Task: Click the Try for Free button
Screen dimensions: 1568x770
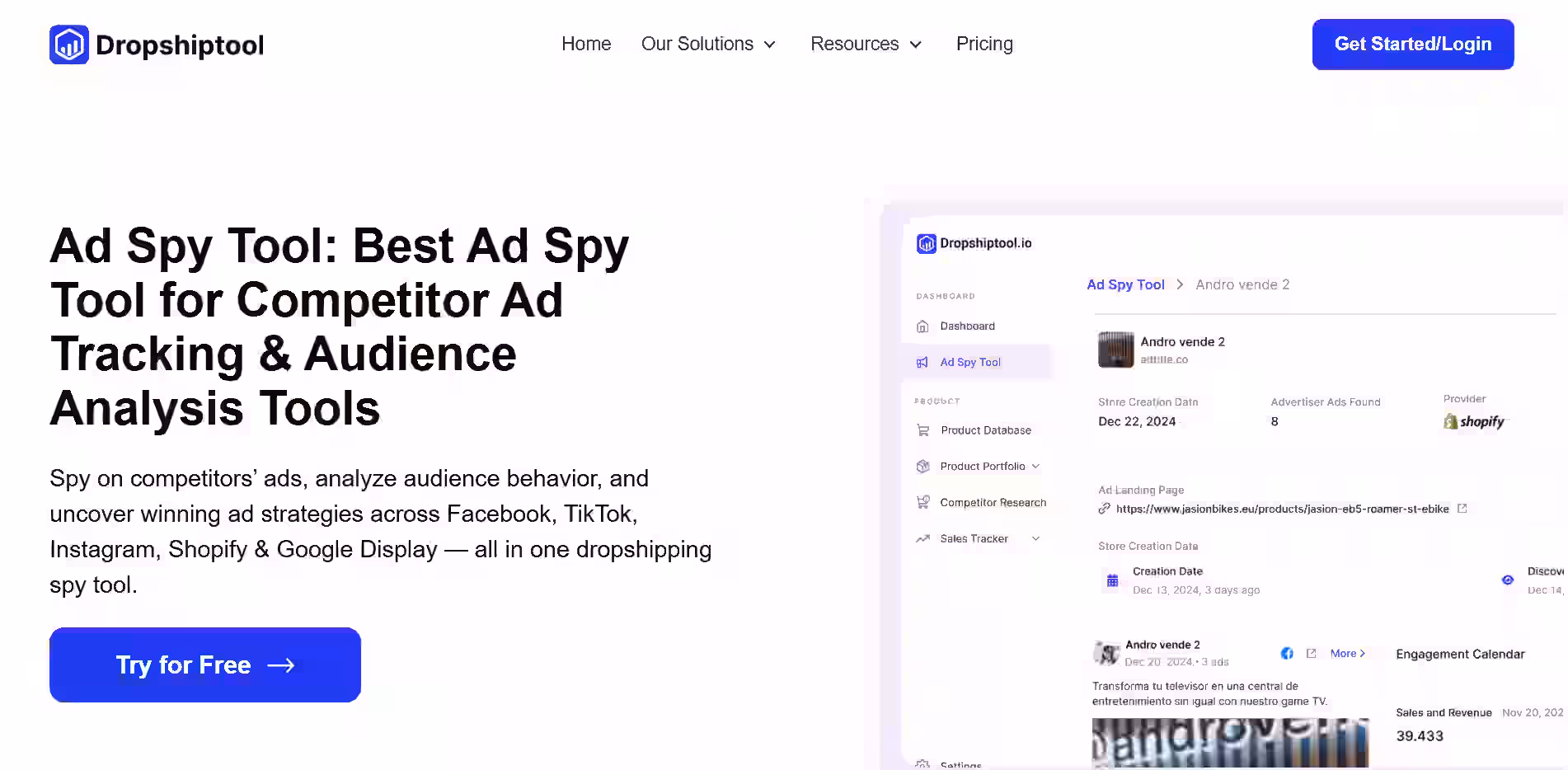Action: point(205,664)
